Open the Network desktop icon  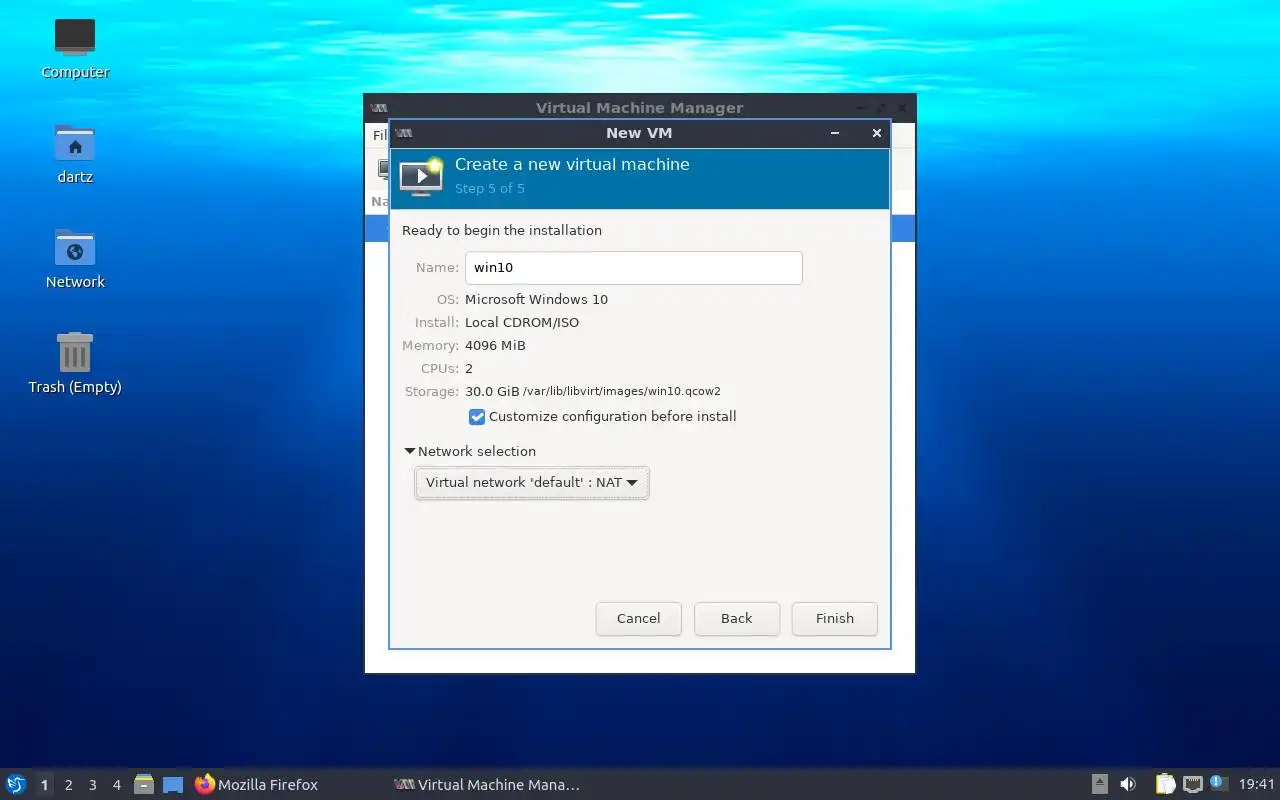75,258
